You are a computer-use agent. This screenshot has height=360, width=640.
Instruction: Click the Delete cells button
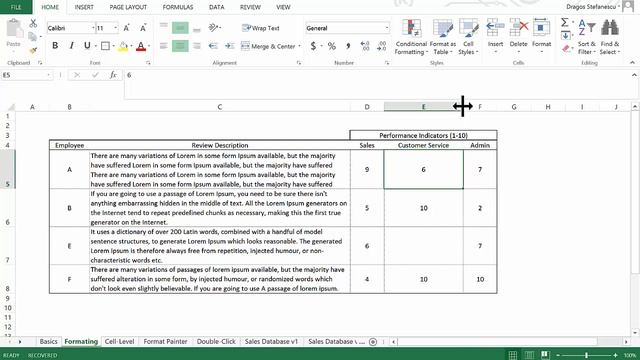pos(518,36)
